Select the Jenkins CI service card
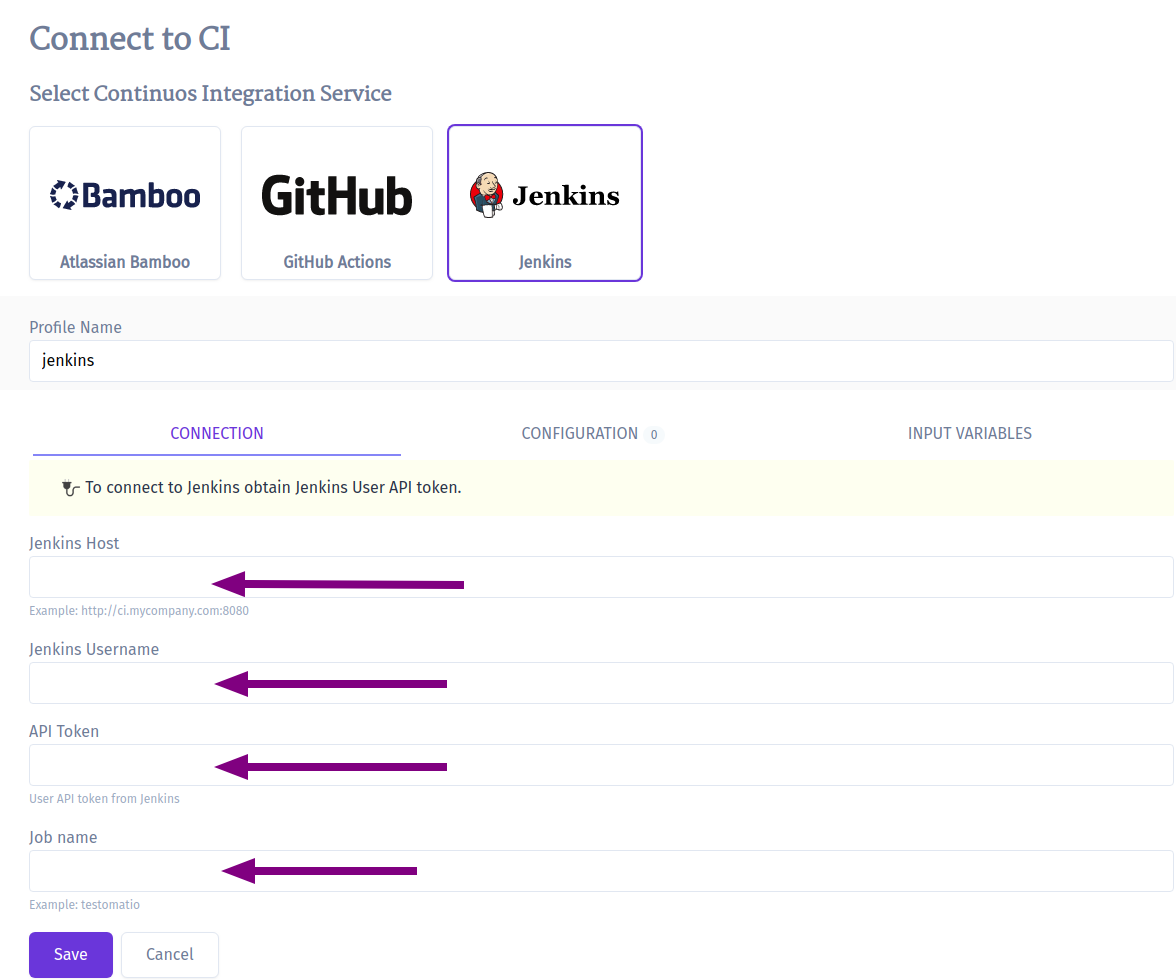 click(x=544, y=203)
